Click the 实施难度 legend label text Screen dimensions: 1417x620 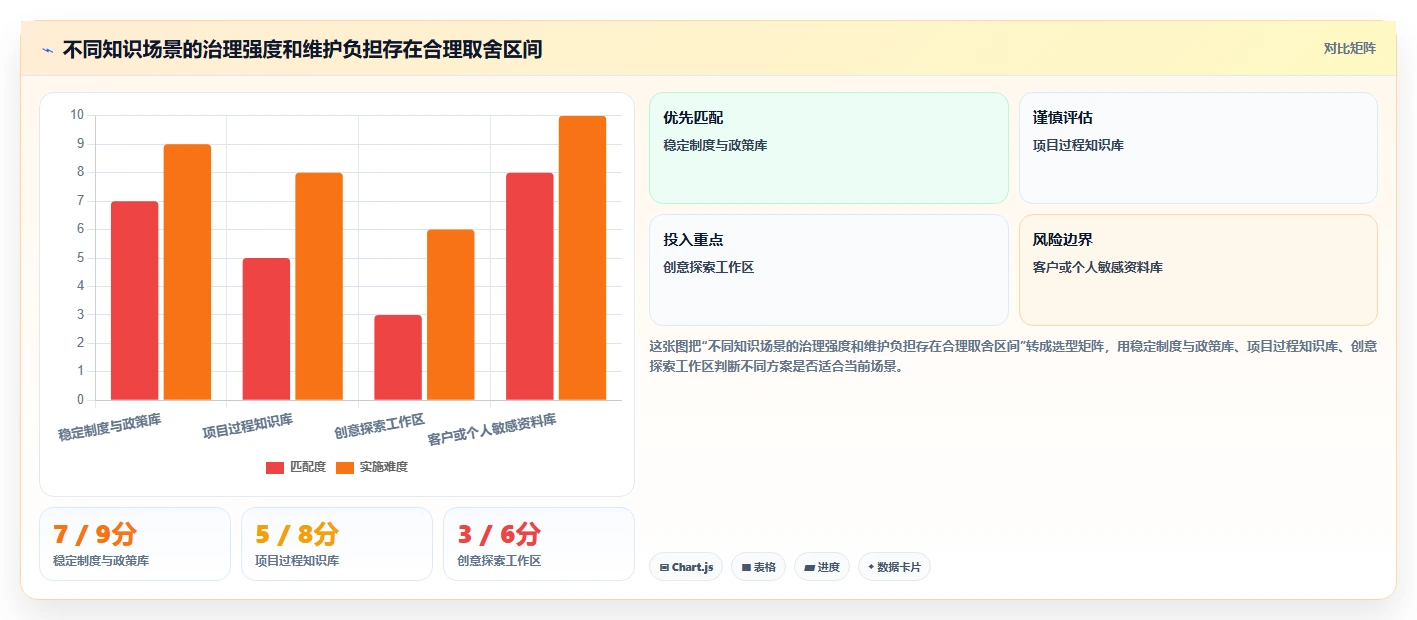pos(384,467)
